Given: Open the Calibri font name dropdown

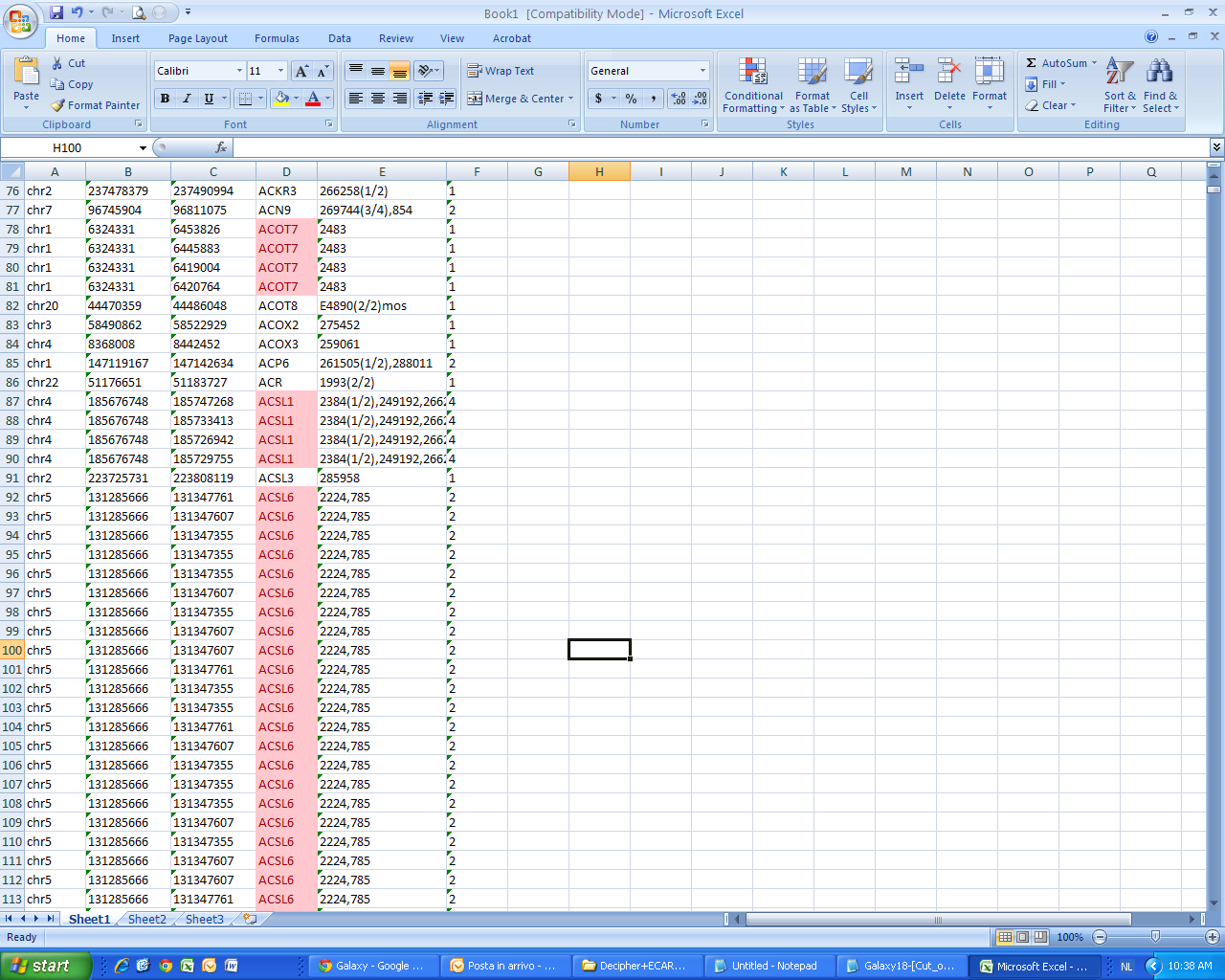Looking at the screenshot, I should [239, 71].
